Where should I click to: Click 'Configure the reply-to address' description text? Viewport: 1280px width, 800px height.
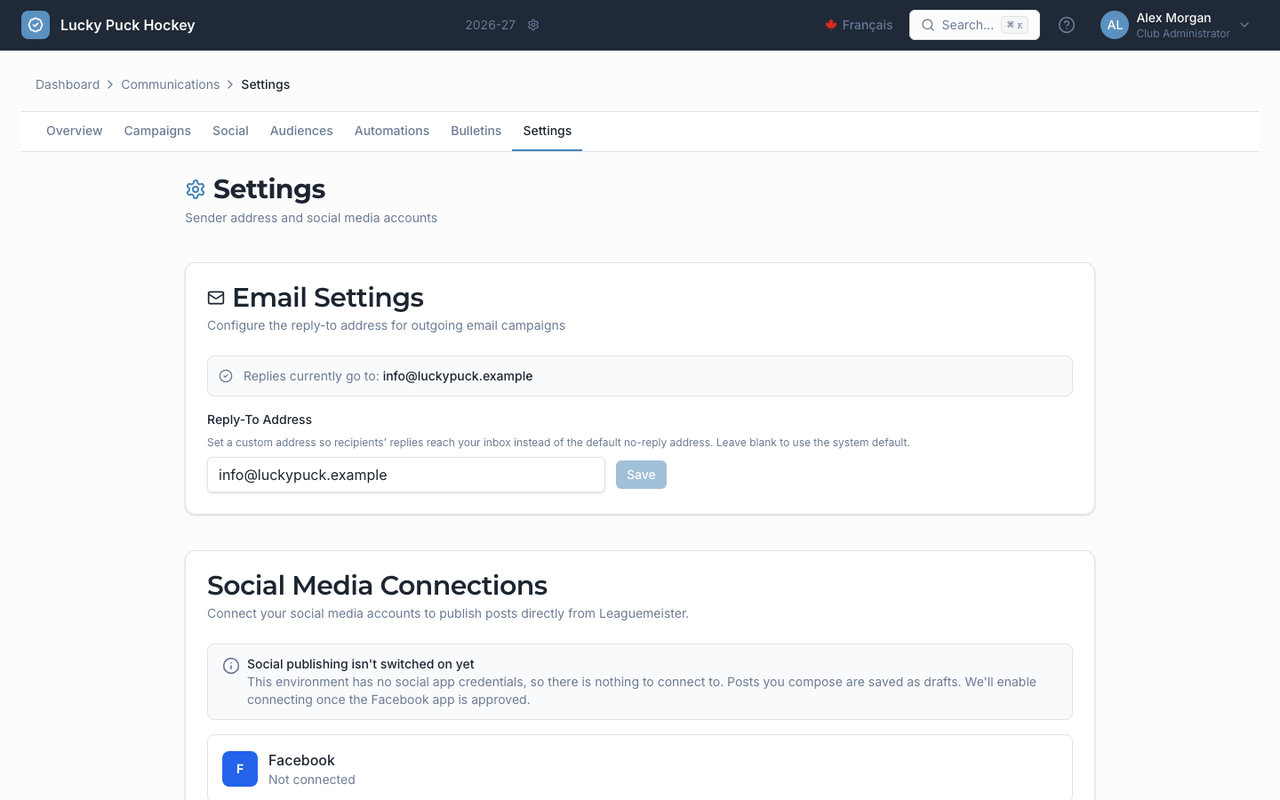(386, 326)
